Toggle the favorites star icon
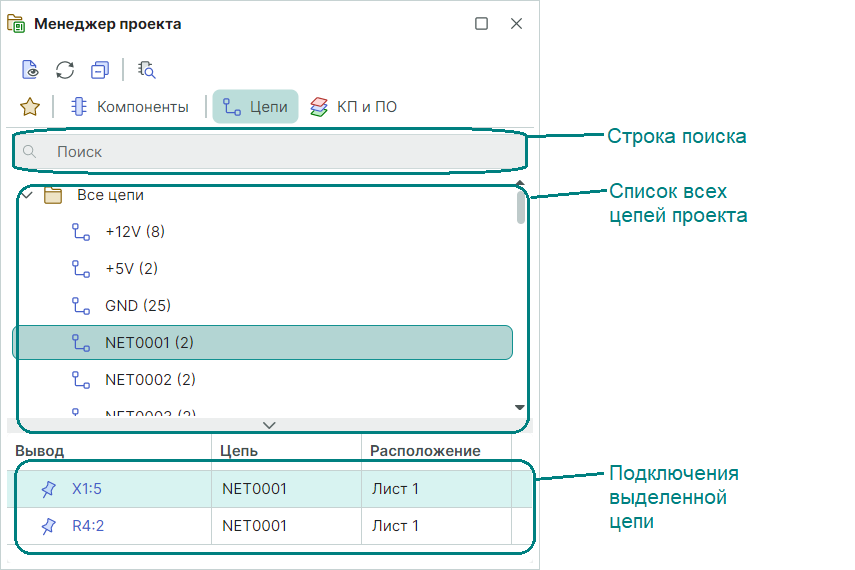 pos(30,107)
